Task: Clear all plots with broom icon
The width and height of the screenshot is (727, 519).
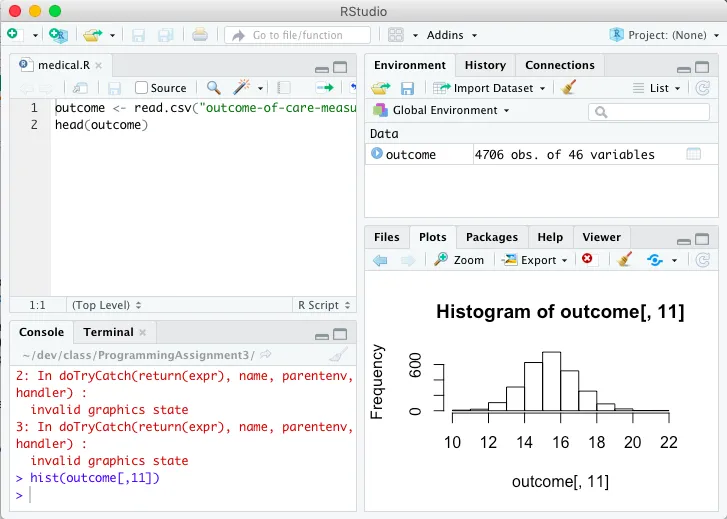Action: [x=625, y=259]
